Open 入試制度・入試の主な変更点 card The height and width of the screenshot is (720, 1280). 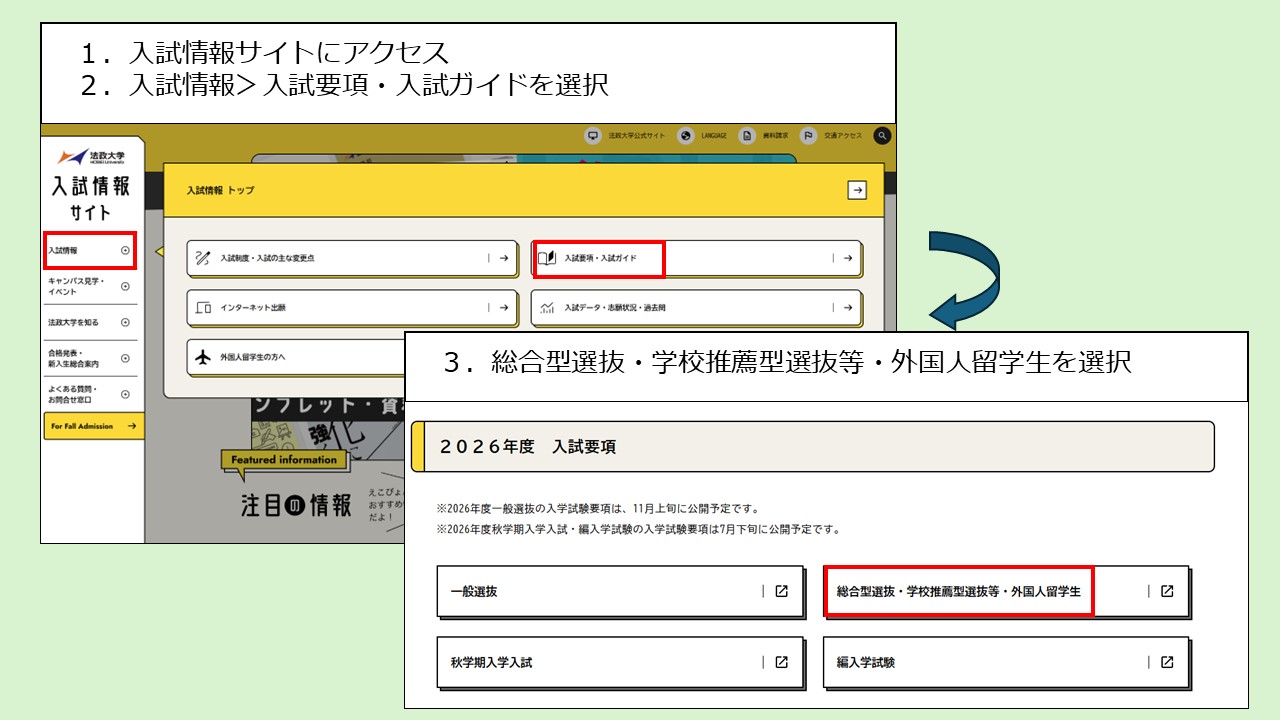(352, 258)
